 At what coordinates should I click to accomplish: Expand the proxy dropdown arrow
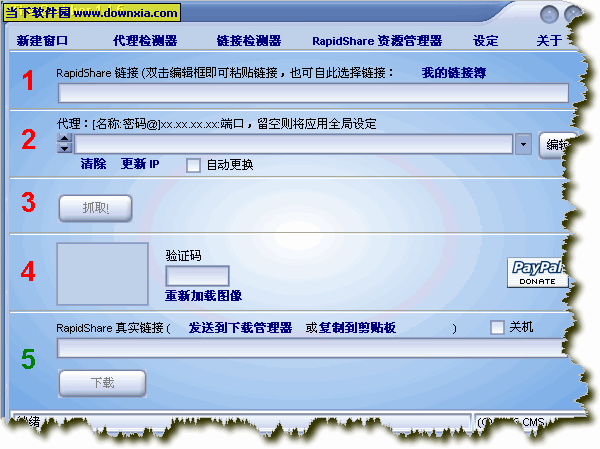pyautogui.click(x=523, y=144)
